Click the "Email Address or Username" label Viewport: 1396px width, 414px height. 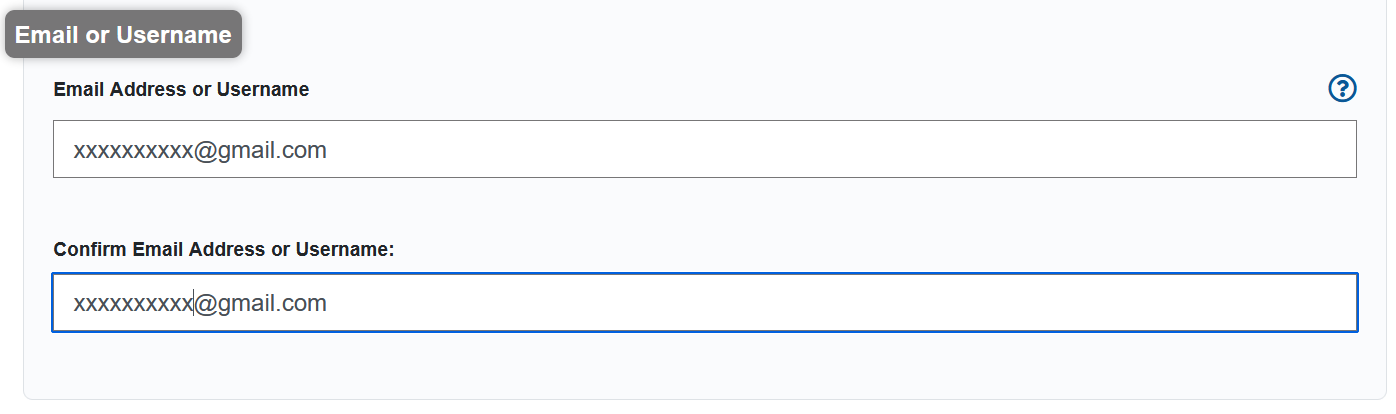[x=181, y=89]
